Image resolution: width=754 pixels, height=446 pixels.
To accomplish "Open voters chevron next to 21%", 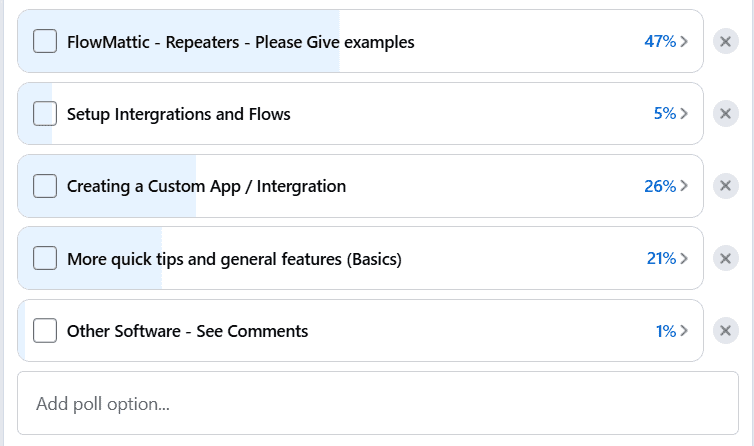I will pyautogui.click(x=684, y=258).
